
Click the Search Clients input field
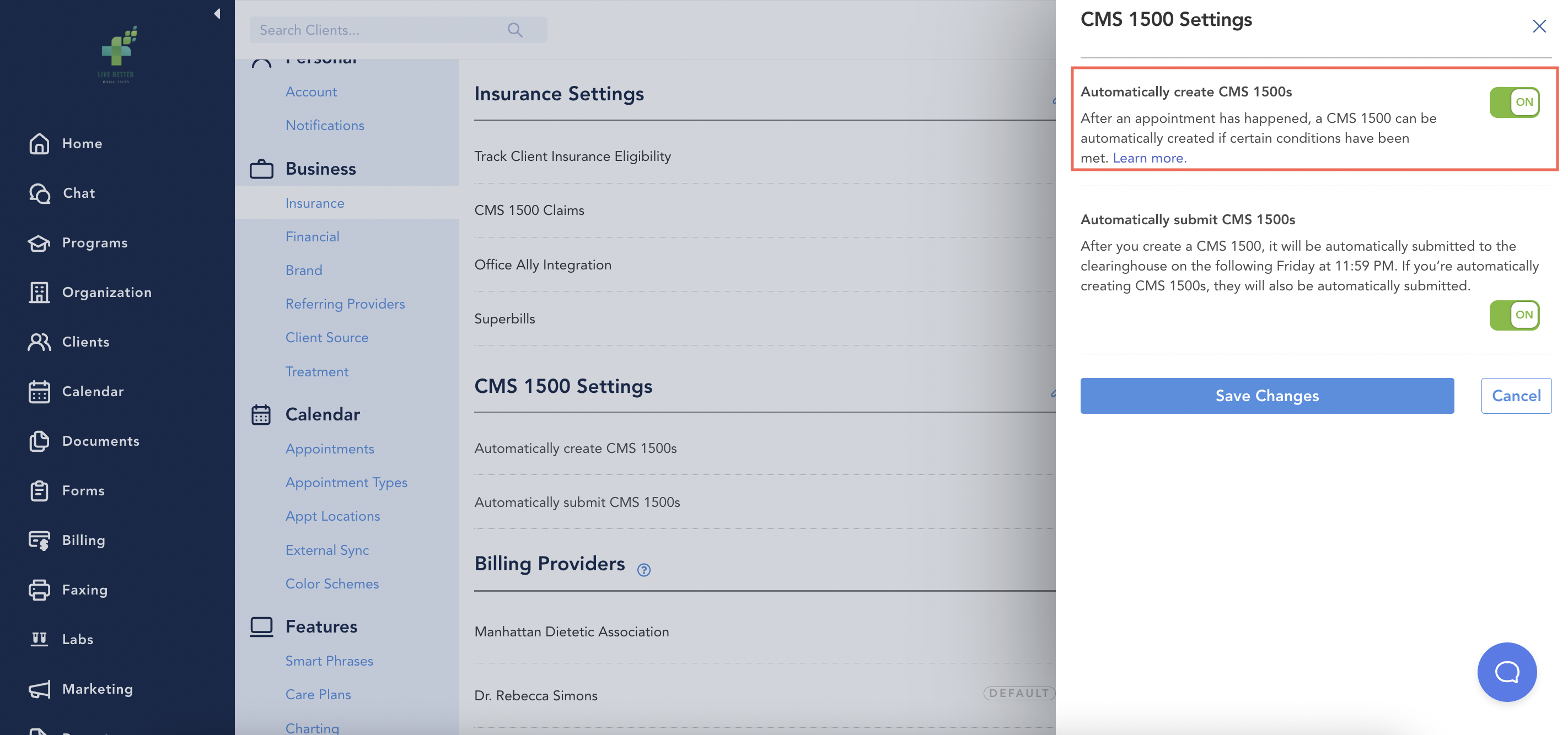point(378,29)
